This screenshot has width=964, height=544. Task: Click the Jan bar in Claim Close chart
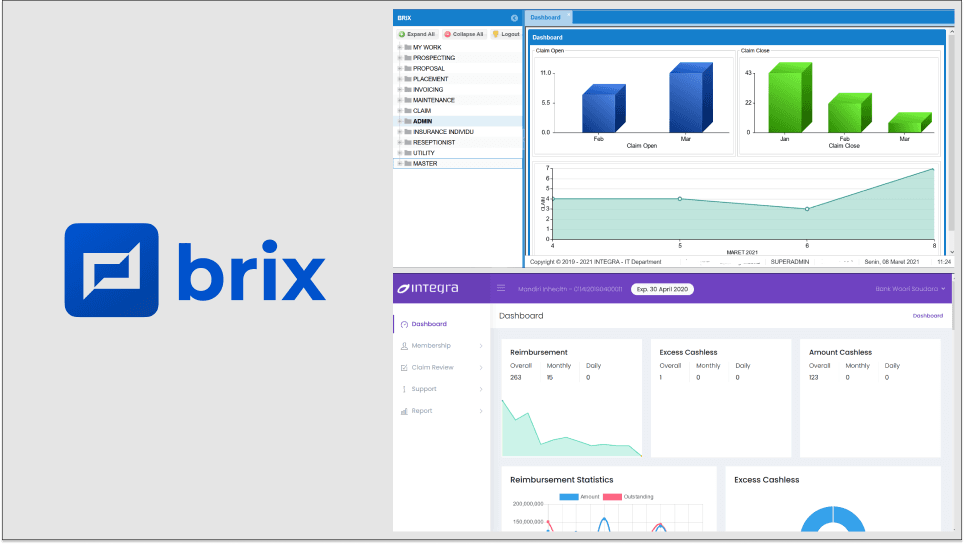coord(790,97)
